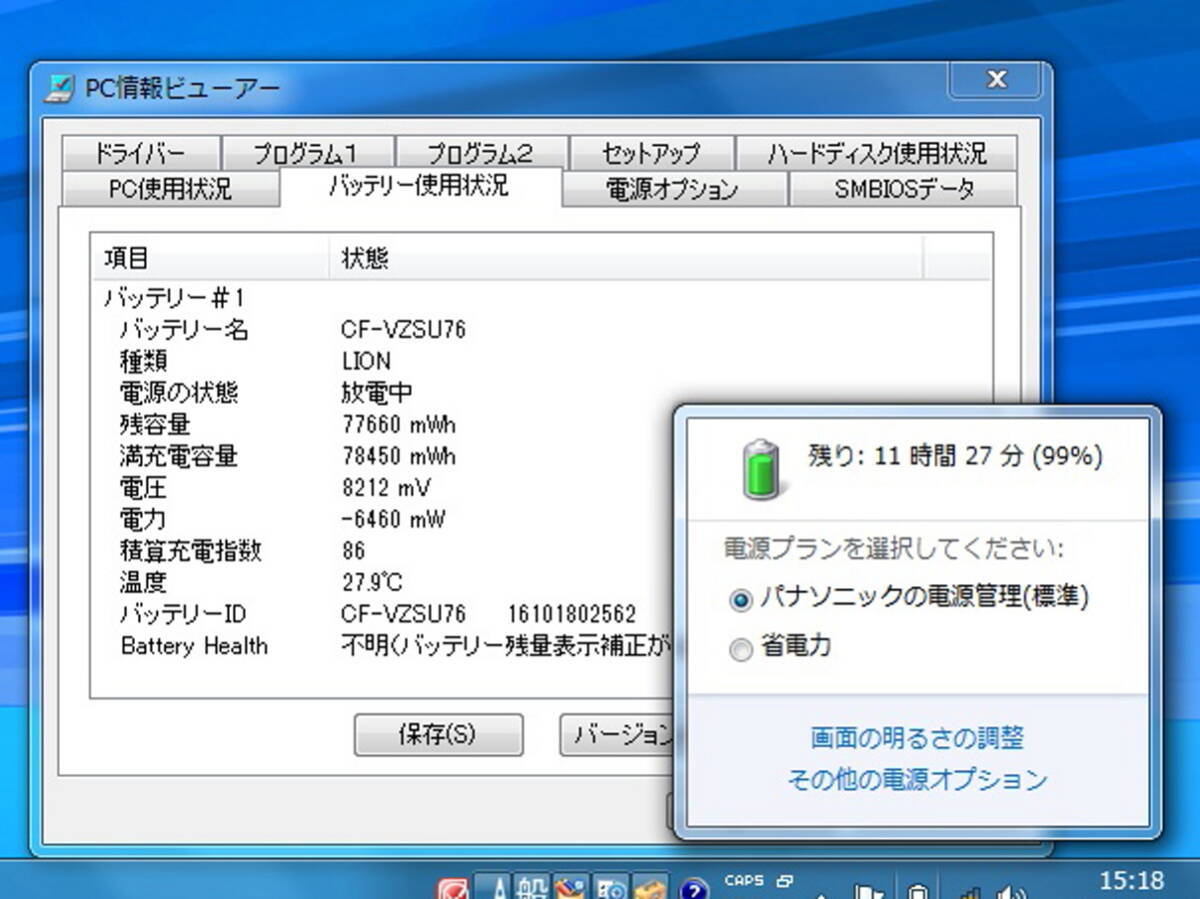Click the taskbar clock showing 15:18
The image size is (1200, 899).
coord(1131,881)
